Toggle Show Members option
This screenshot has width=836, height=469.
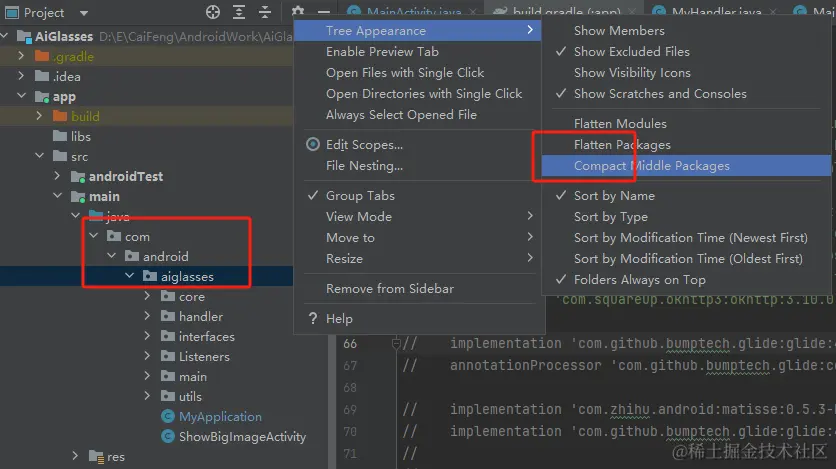pyautogui.click(x=619, y=31)
